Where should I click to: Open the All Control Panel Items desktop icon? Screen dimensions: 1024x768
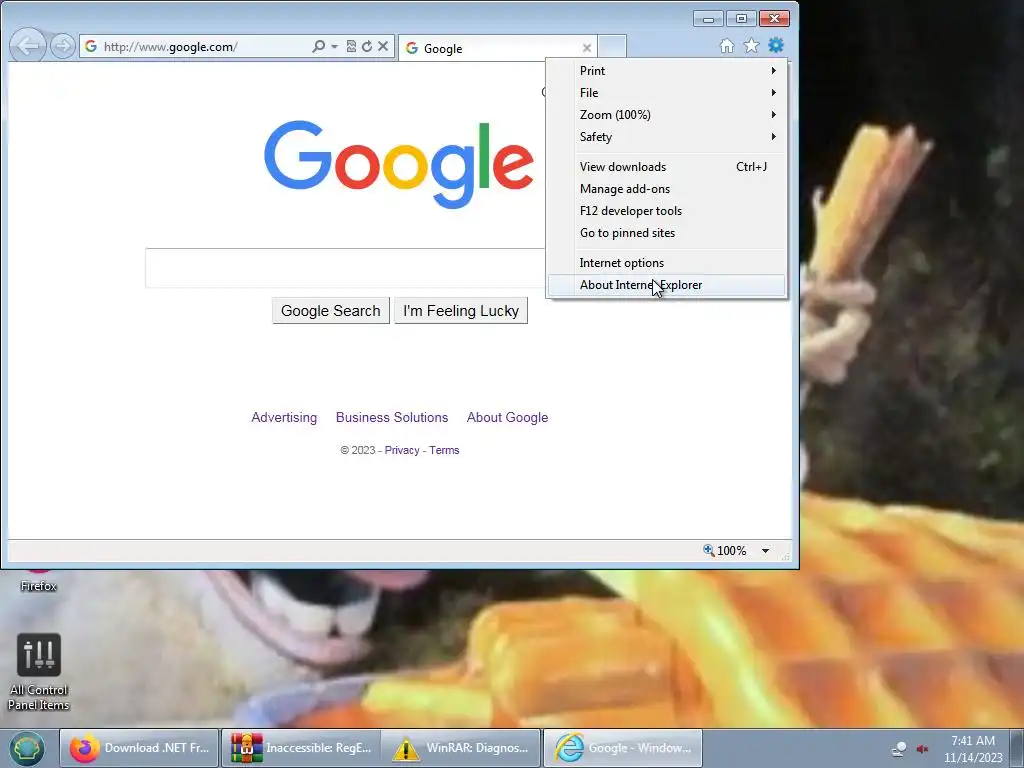pyautogui.click(x=39, y=672)
